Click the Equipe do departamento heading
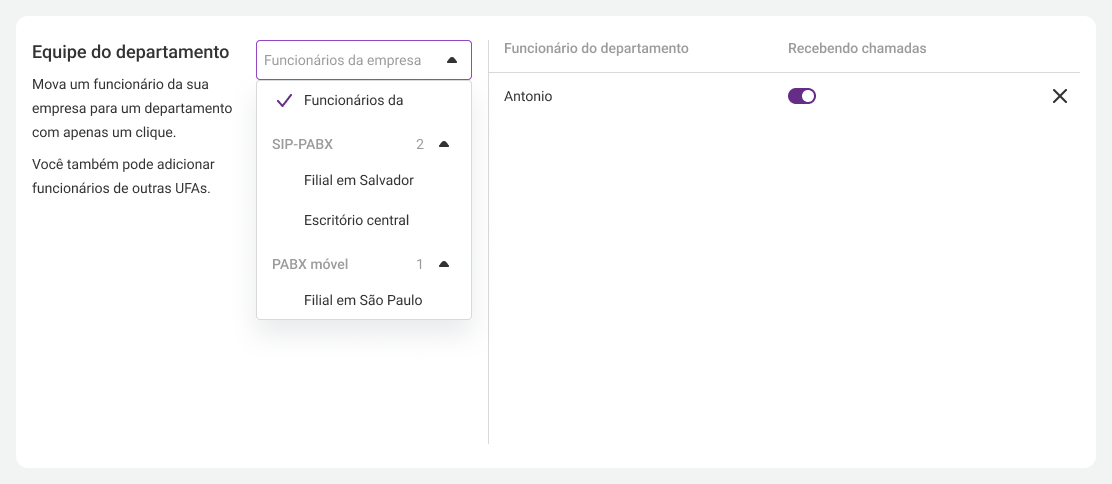Image resolution: width=1112 pixels, height=484 pixels. click(x=130, y=52)
